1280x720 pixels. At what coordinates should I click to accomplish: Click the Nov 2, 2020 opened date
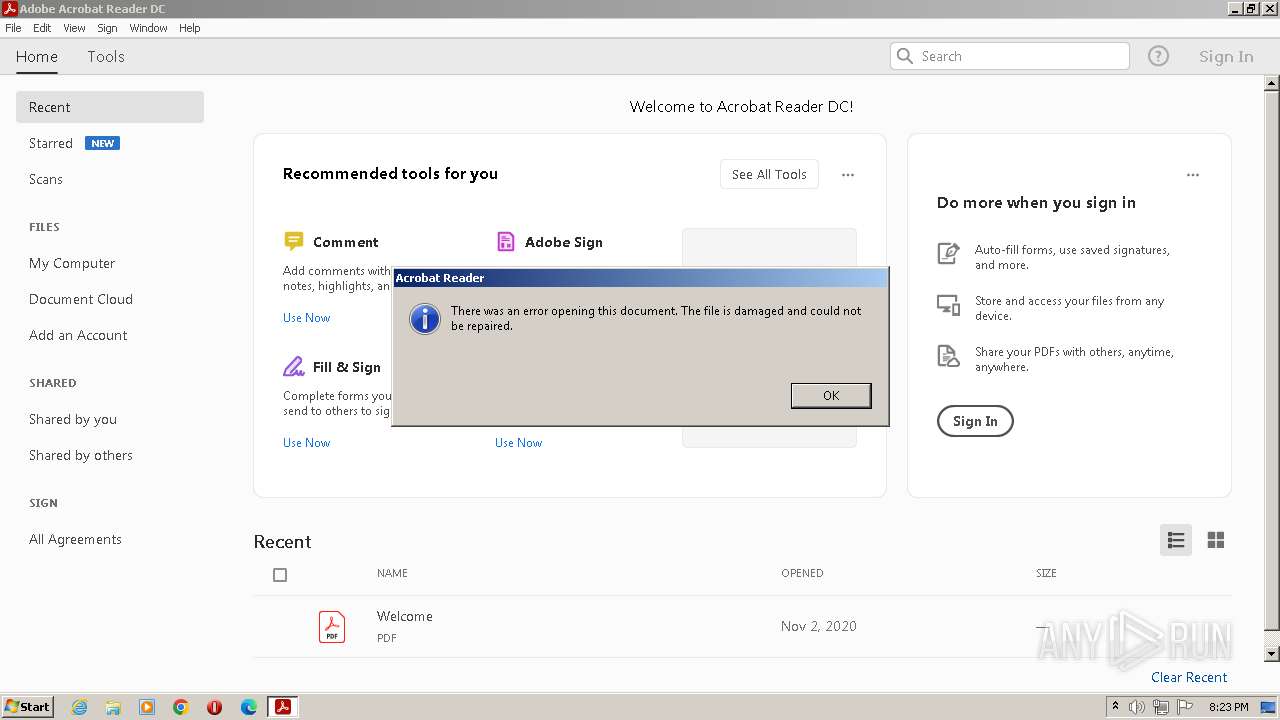click(819, 626)
